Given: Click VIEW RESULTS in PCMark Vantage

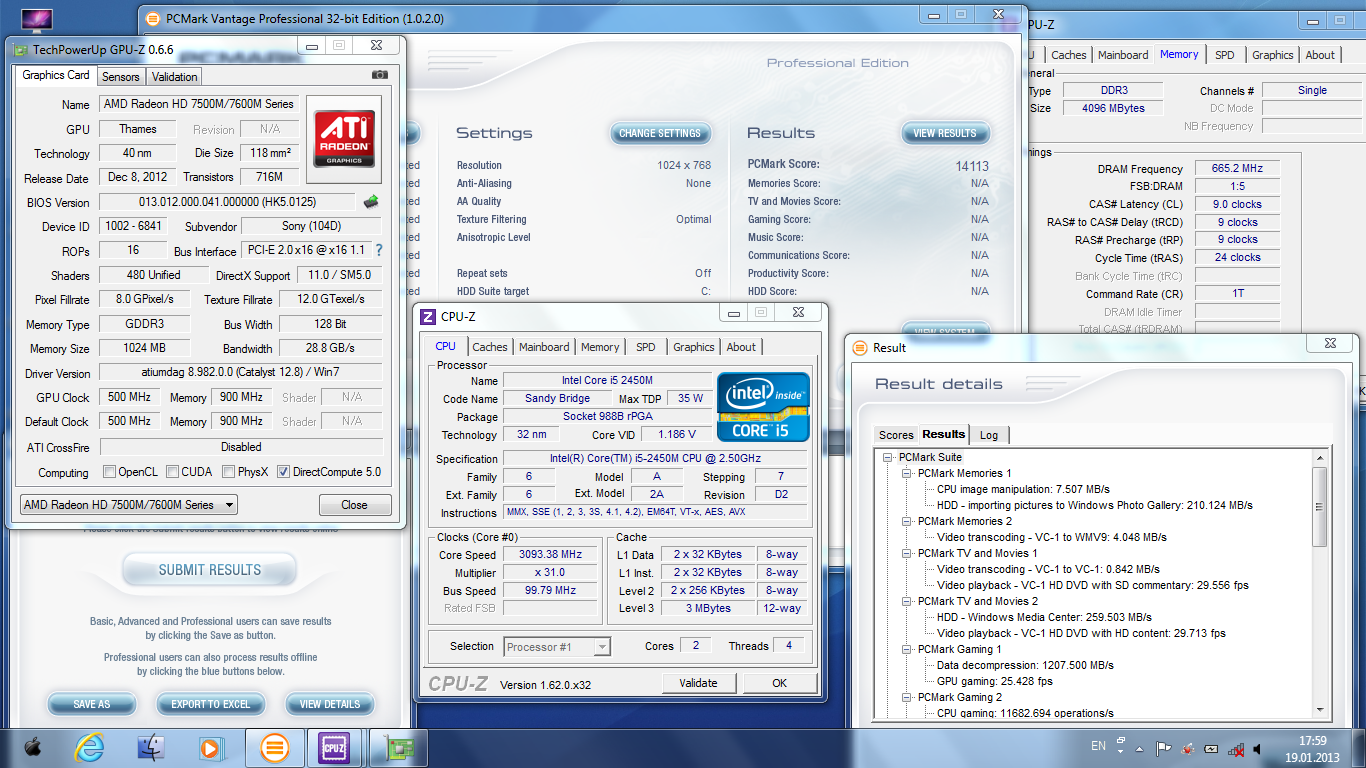Looking at the screenshot, I should 945,133.
